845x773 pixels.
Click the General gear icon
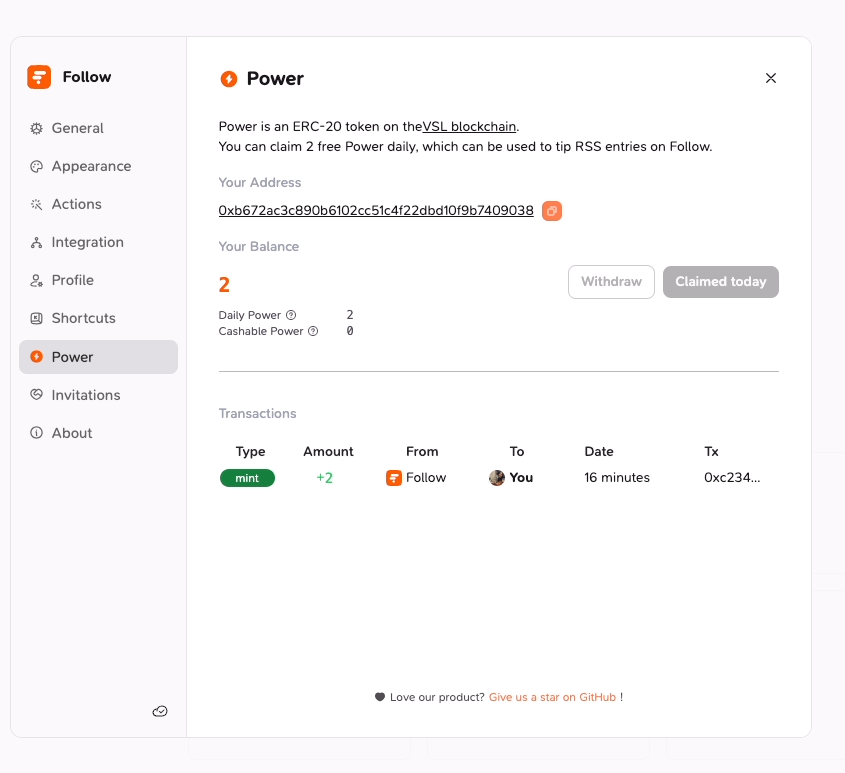tap(36, 128)
